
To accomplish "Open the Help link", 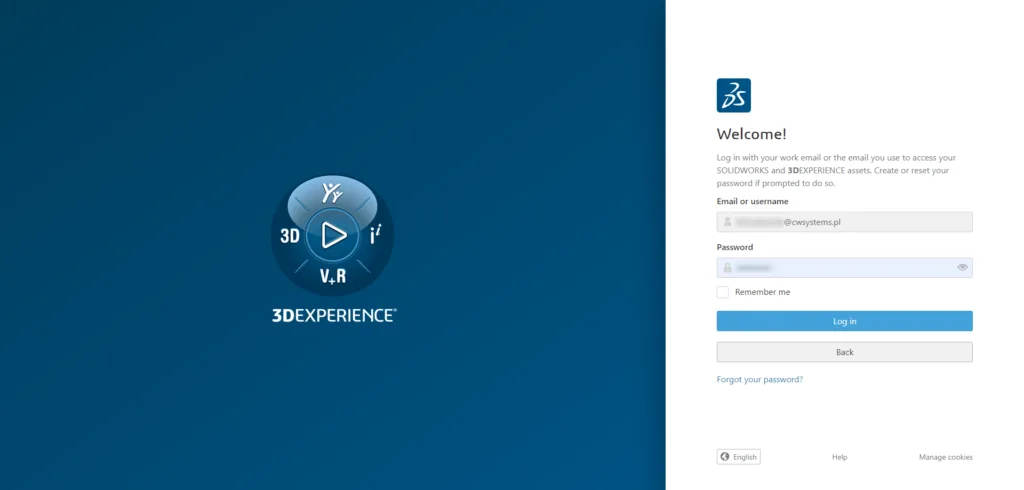I will tap(839, 457).
